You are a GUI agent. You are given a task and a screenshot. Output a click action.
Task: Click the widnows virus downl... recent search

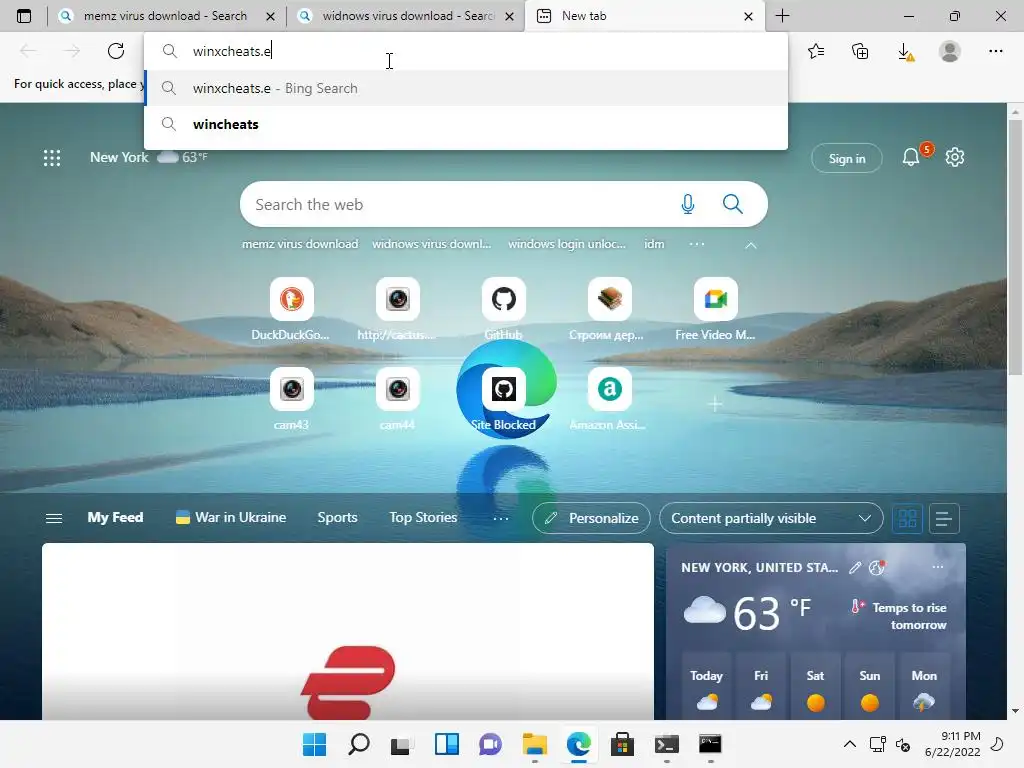[x=432, y=244]
